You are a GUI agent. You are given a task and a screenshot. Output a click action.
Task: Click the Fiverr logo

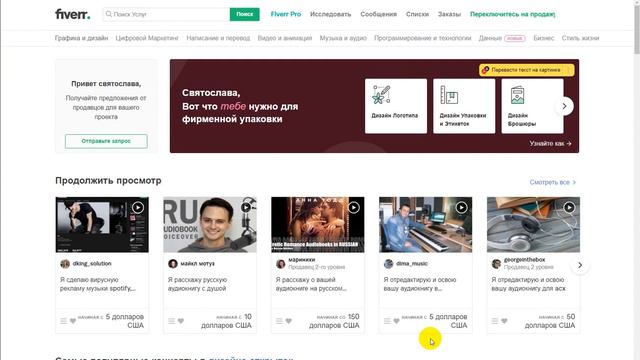tap(73, 14)
